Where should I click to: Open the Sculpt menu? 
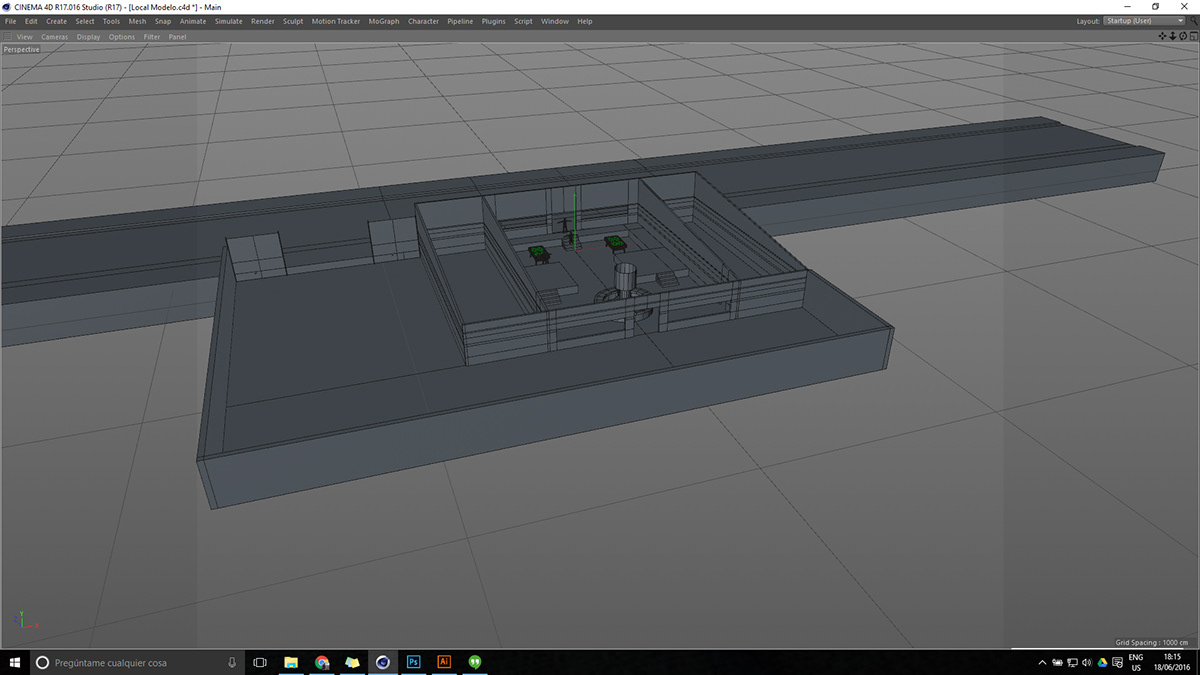tap(293, 21)
